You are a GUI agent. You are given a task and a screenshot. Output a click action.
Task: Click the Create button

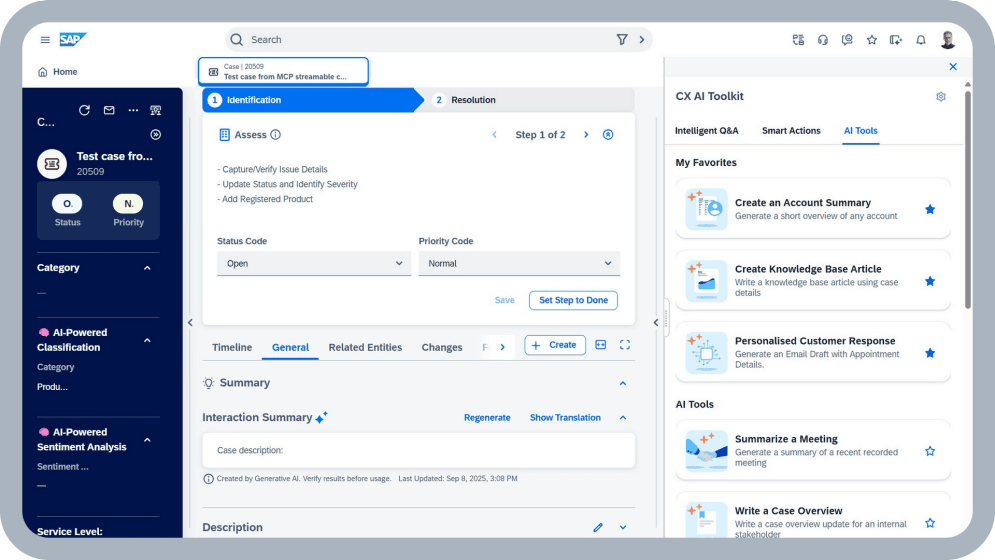click(x=555, y=345)
